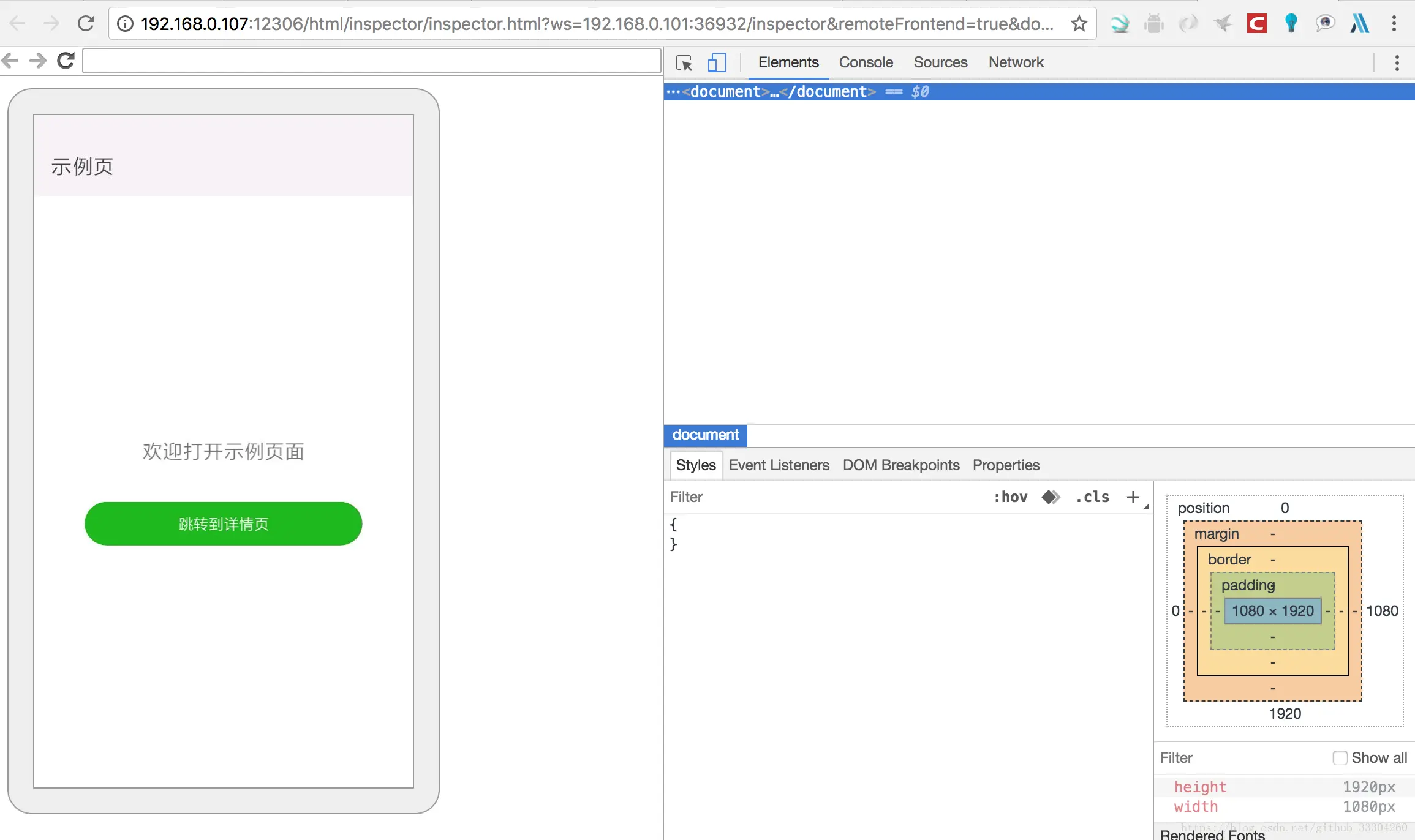1415x840 pixels.
Task: Switch to the Console tab
Action: (x=866, y=62)
